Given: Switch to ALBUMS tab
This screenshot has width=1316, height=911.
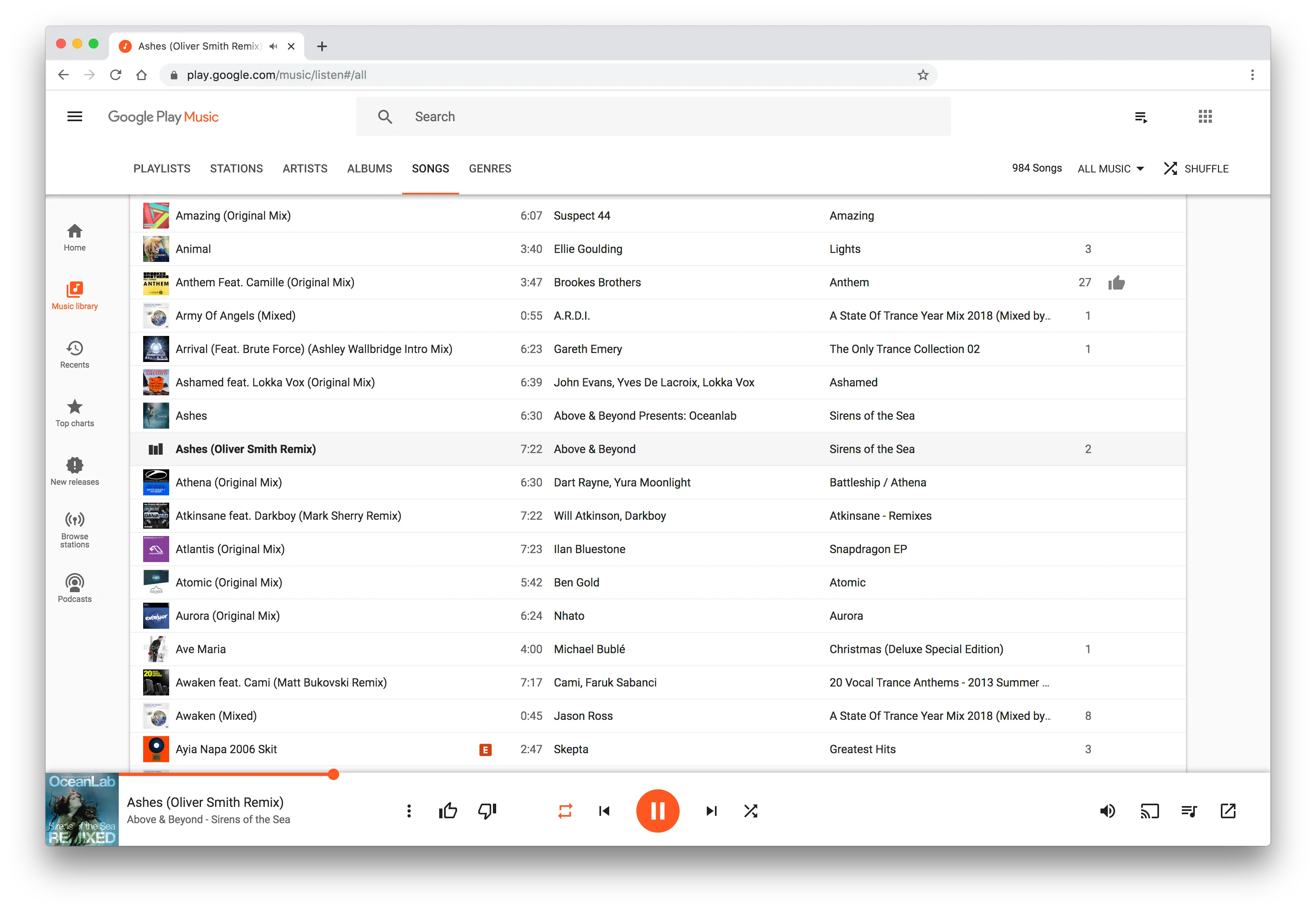Looking at the screenshot, I should (370, 168).
